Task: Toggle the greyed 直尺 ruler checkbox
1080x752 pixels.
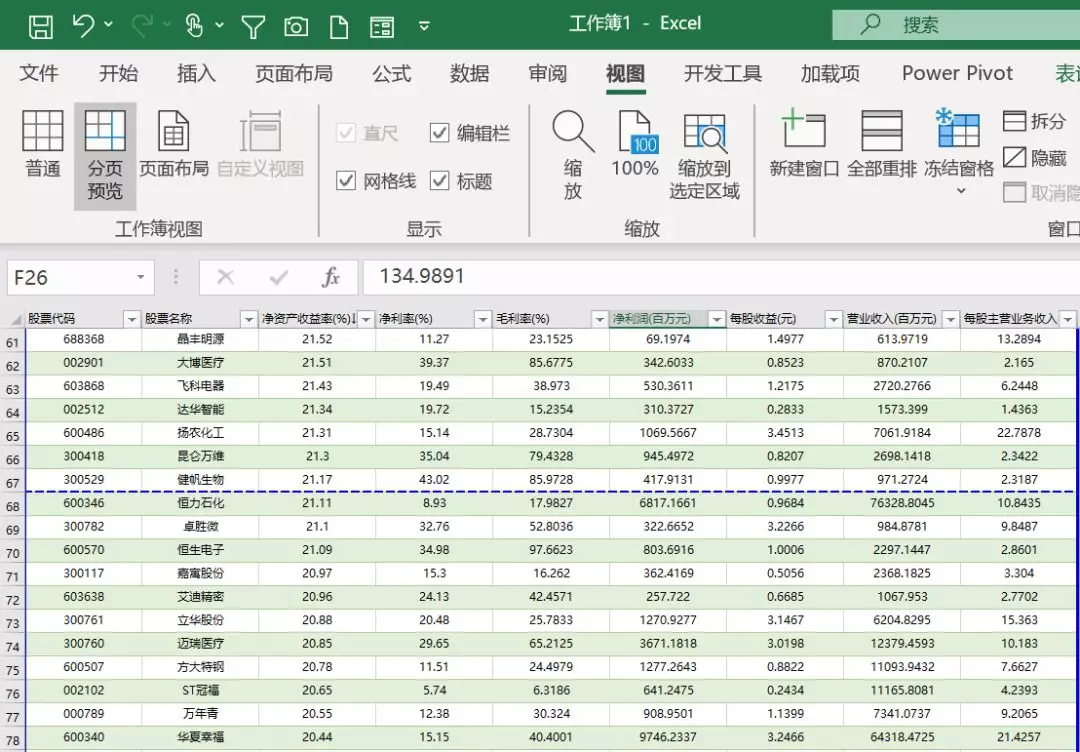Action: click(x=346, y=132)
